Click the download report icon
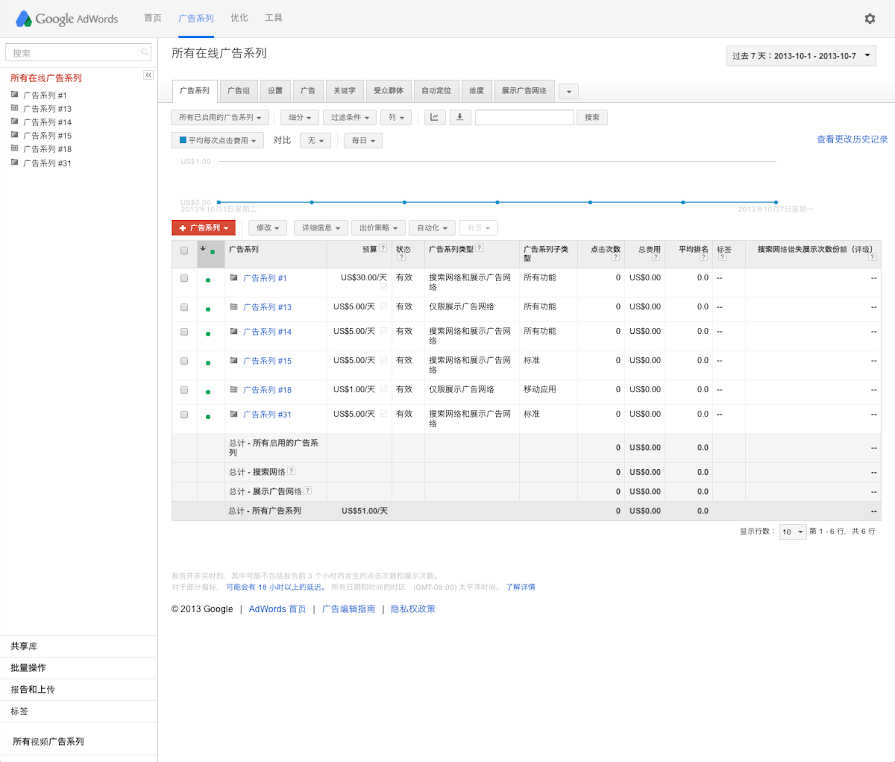 click(x=460, y=117)
